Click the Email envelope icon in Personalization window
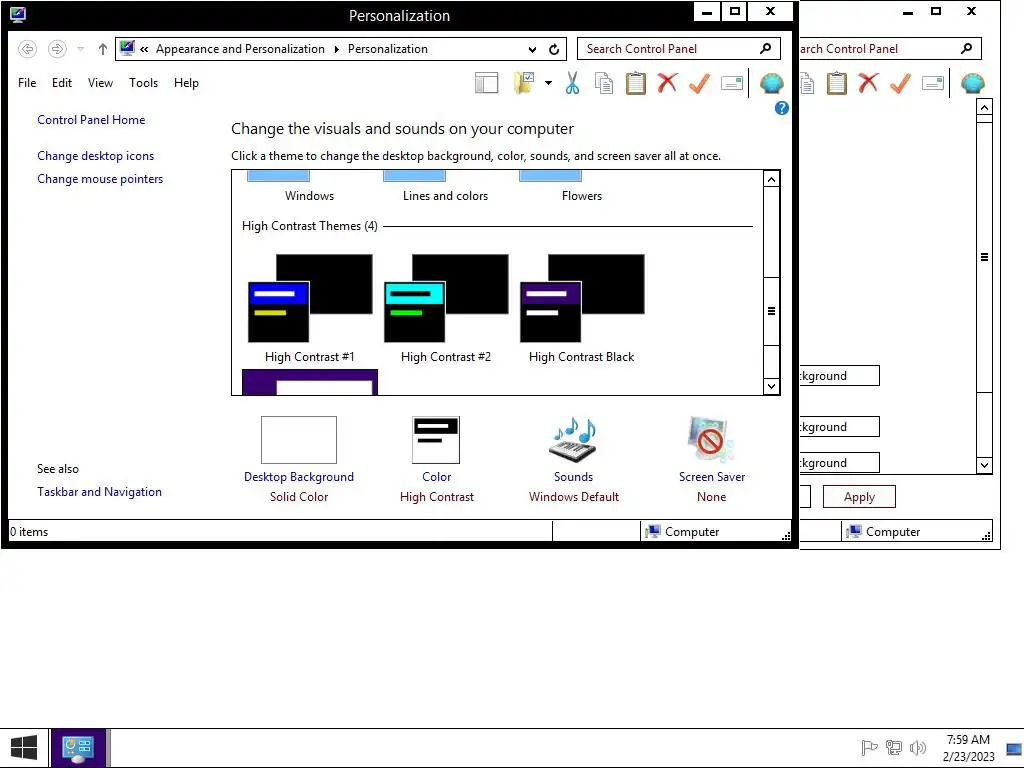This screenshot has width=1024, height=768. [x=731, y=83]
